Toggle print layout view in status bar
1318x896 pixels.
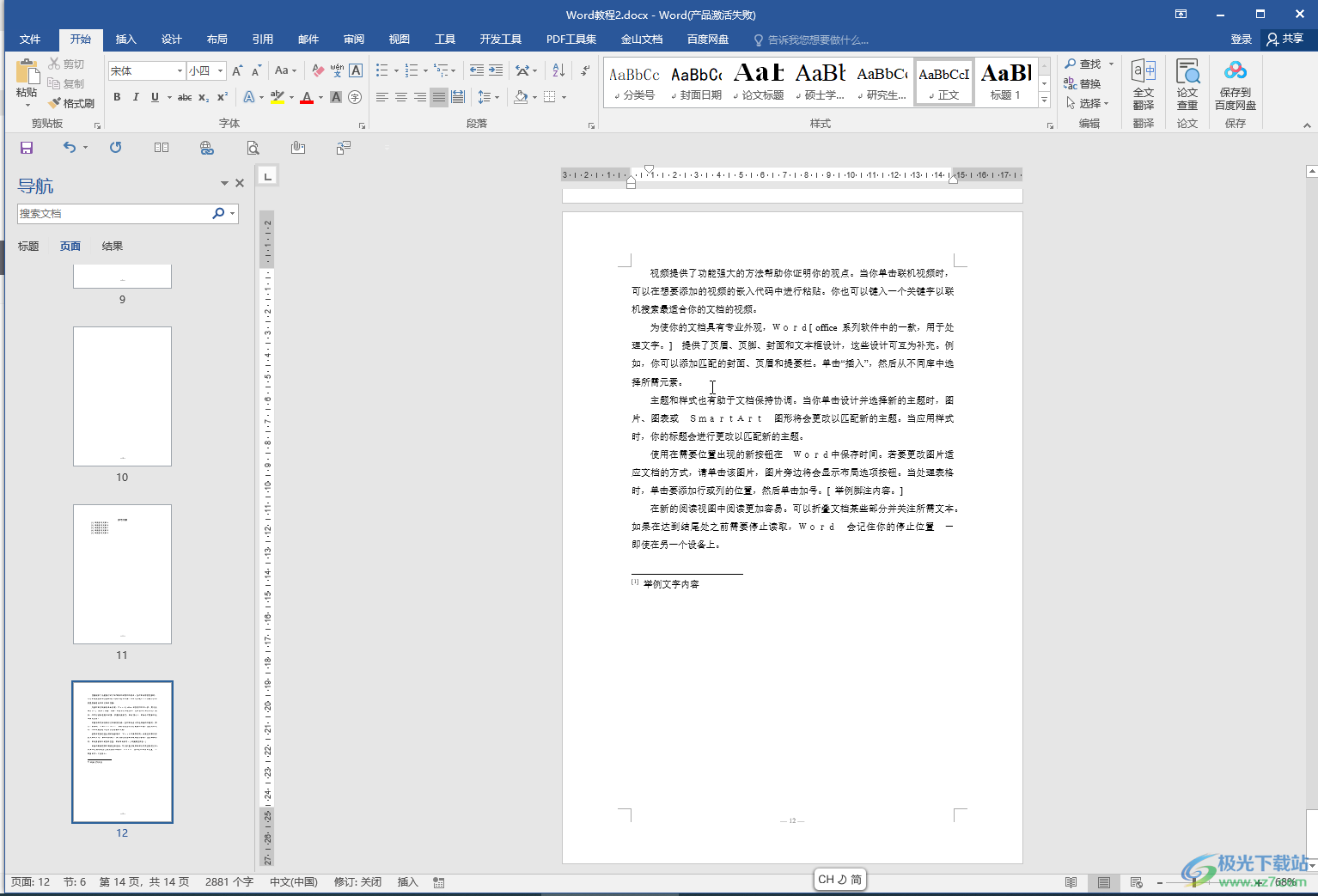pyautogui.click(x=1104, y=882)
